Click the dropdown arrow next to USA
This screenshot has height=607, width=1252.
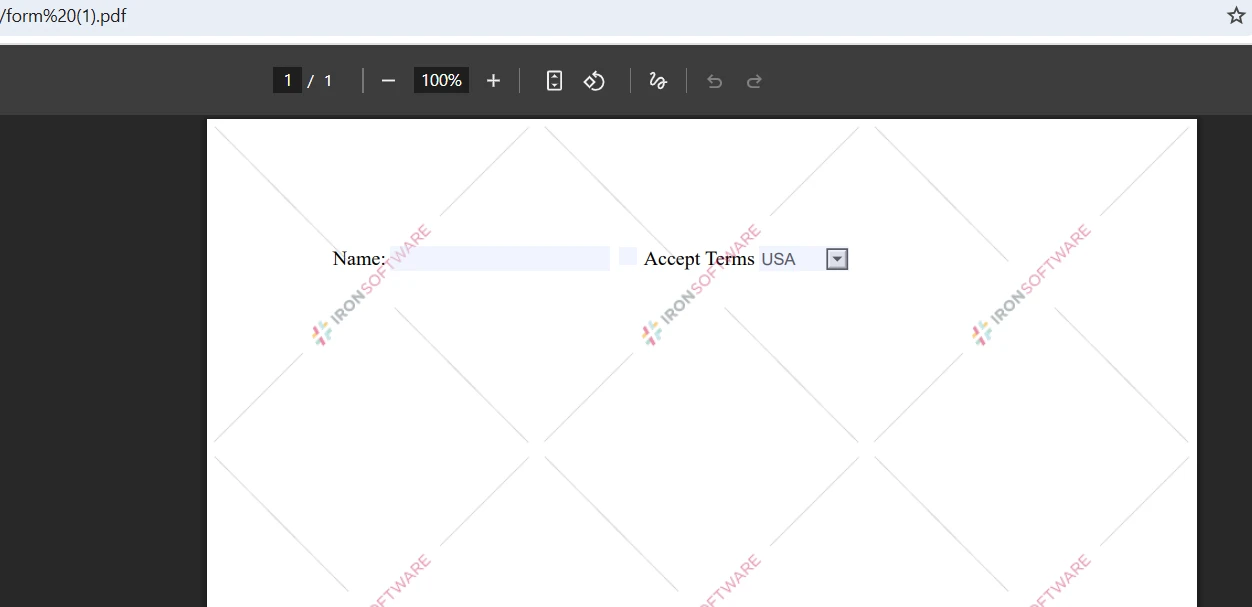coord(836,258)
